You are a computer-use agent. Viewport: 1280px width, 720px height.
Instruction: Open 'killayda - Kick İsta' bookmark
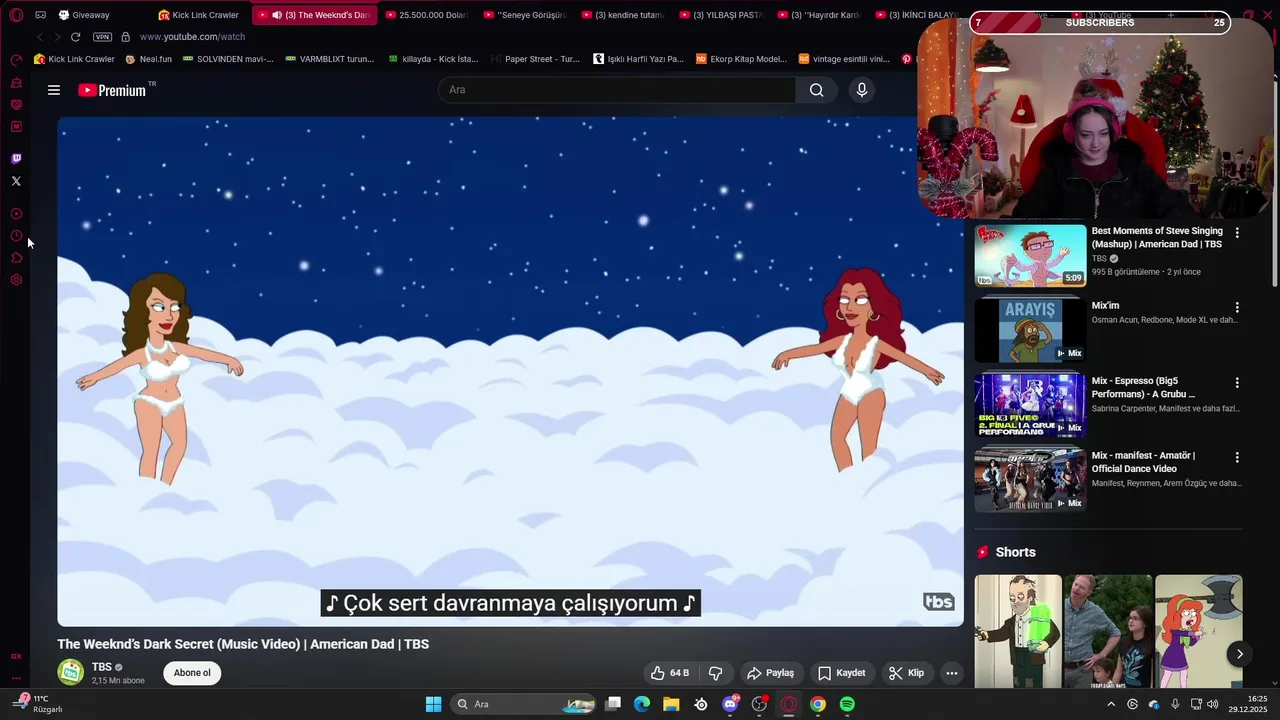(432, 59)
